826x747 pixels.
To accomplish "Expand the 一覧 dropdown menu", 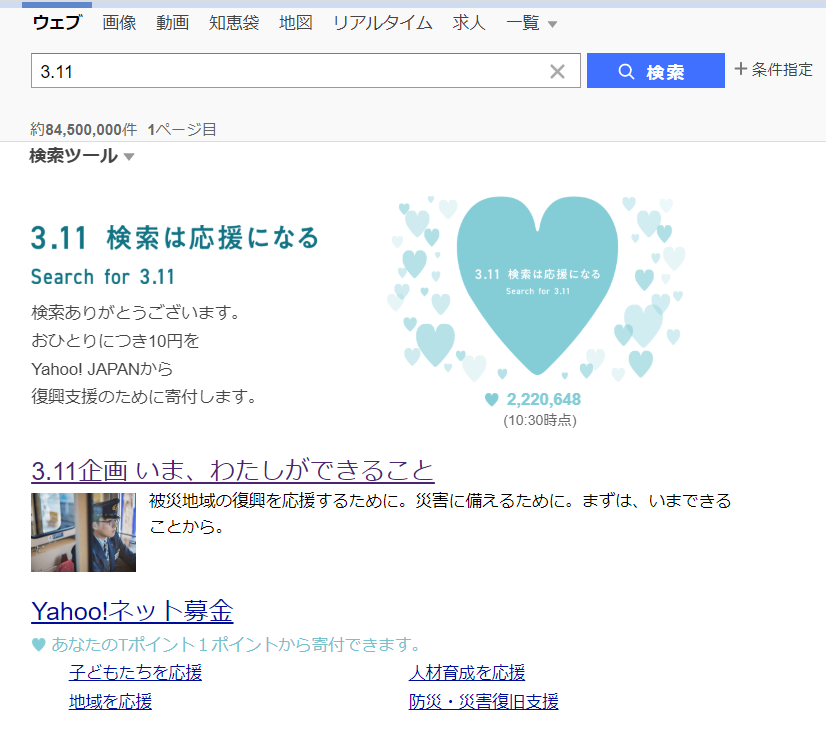I will (532, 23).
